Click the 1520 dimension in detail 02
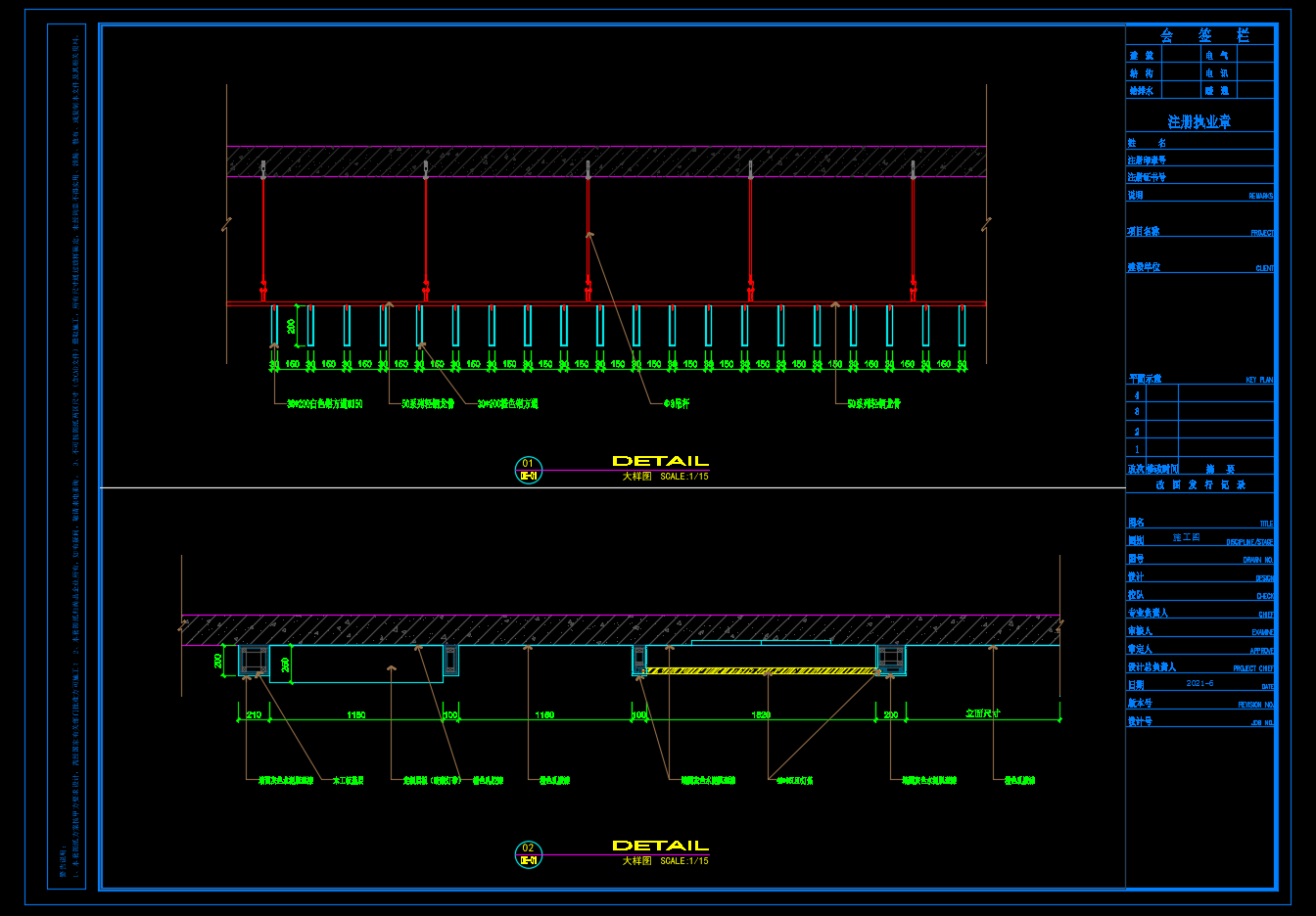This screenshot has width=1316, height=916. 761,715
